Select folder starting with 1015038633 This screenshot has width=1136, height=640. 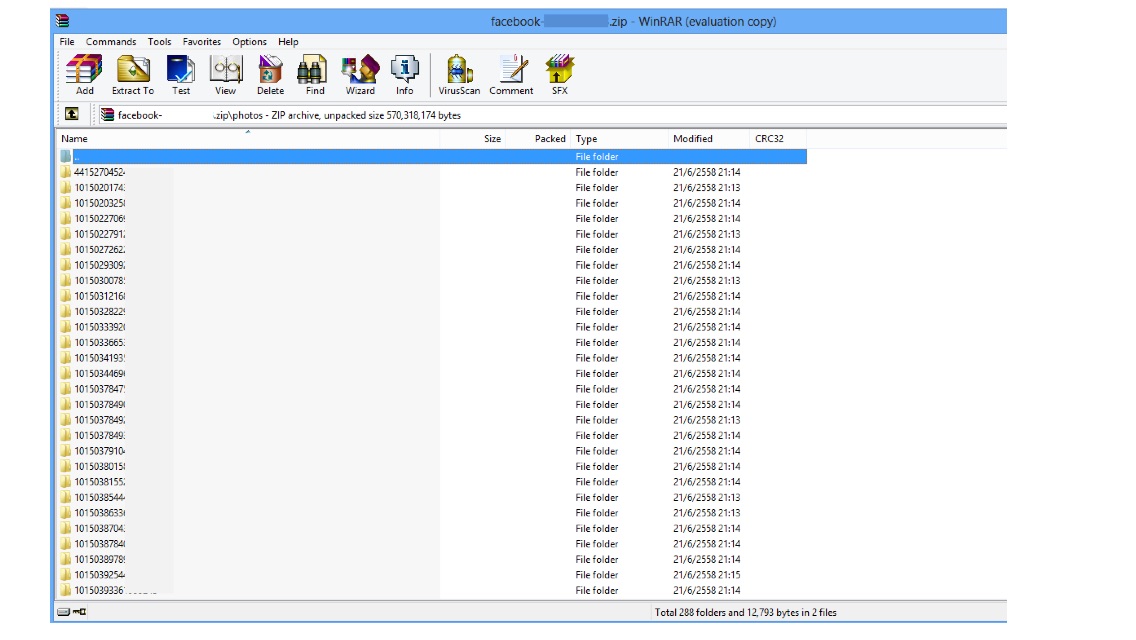pos(433,512)
